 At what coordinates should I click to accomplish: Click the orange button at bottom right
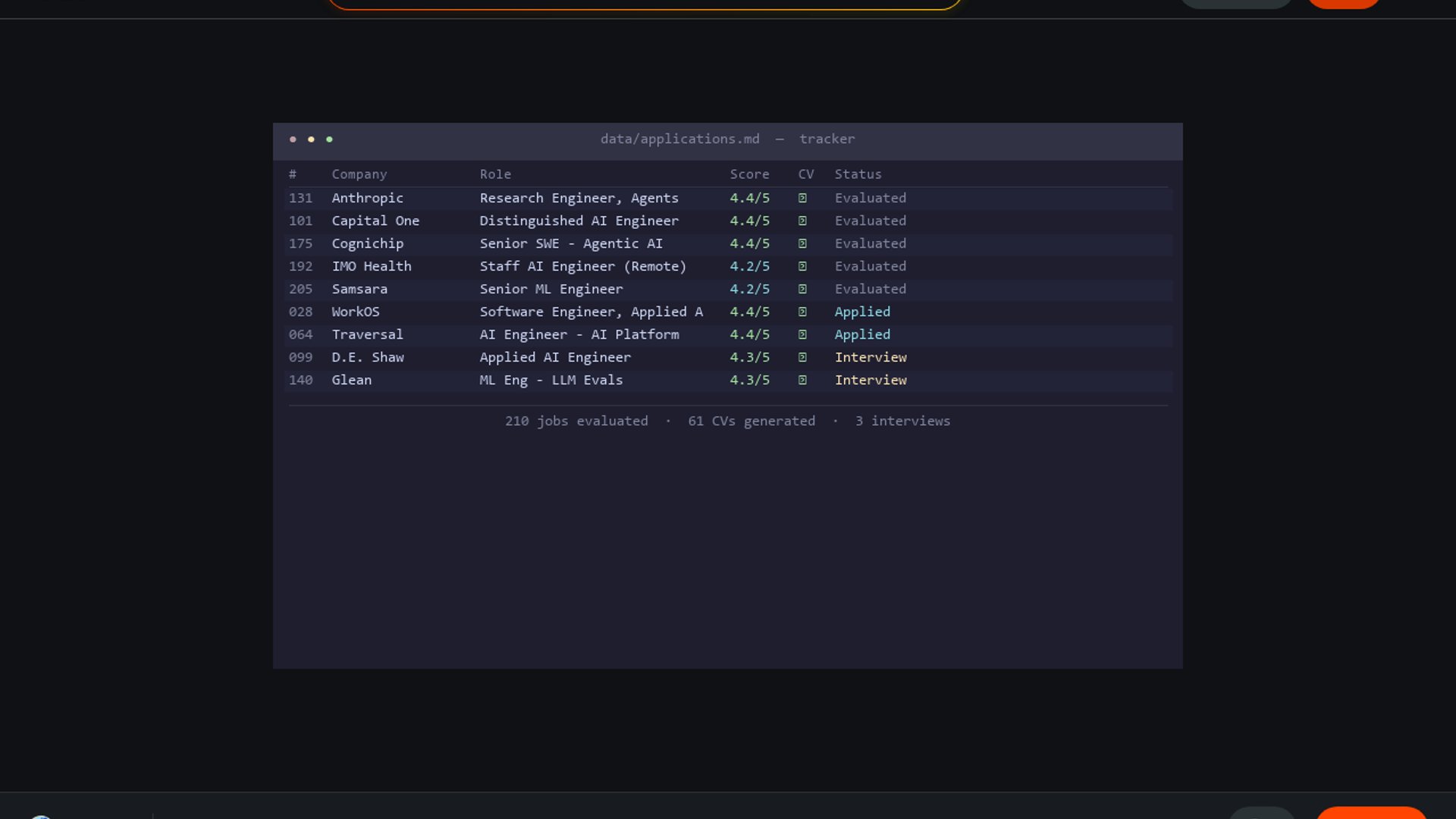1371,813
